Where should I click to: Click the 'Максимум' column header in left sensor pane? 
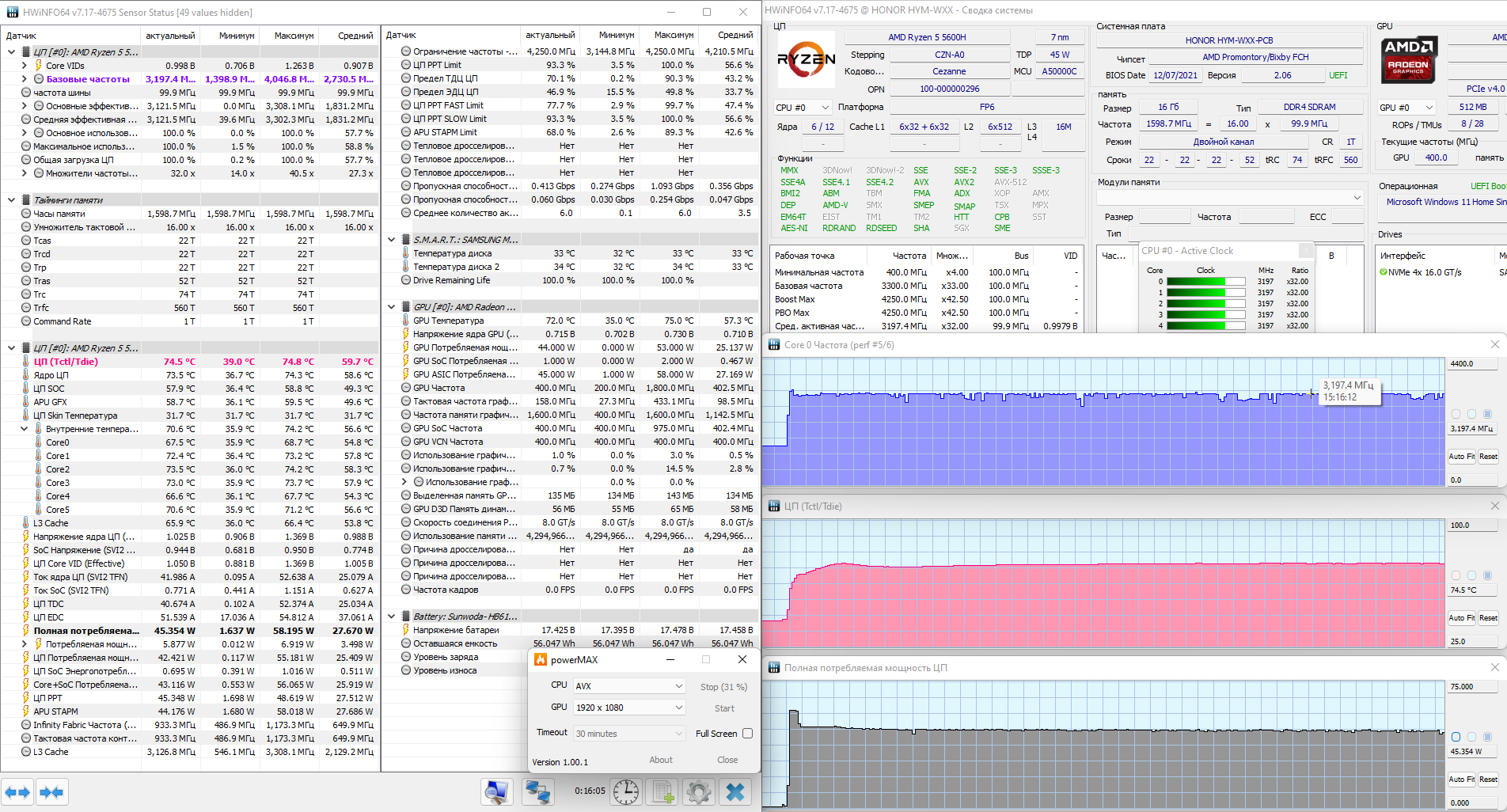click(x=288, y=36)
